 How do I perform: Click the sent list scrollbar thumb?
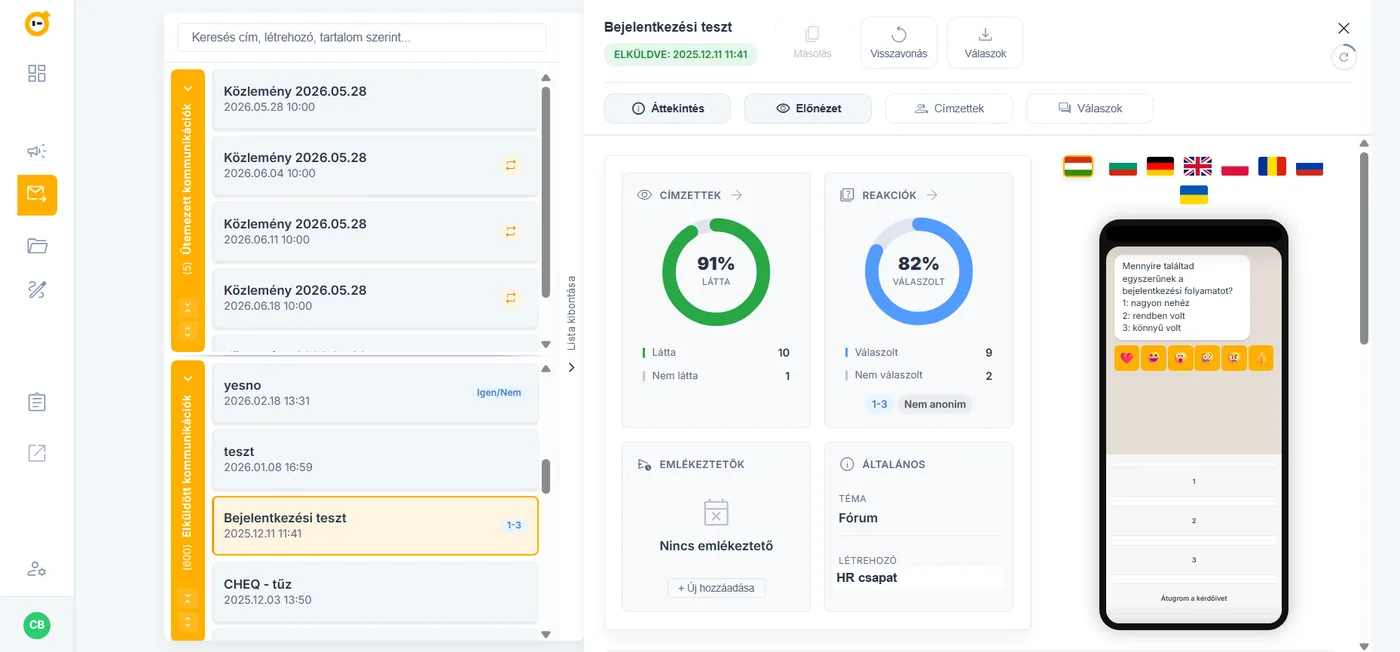[x=546, y=477]
